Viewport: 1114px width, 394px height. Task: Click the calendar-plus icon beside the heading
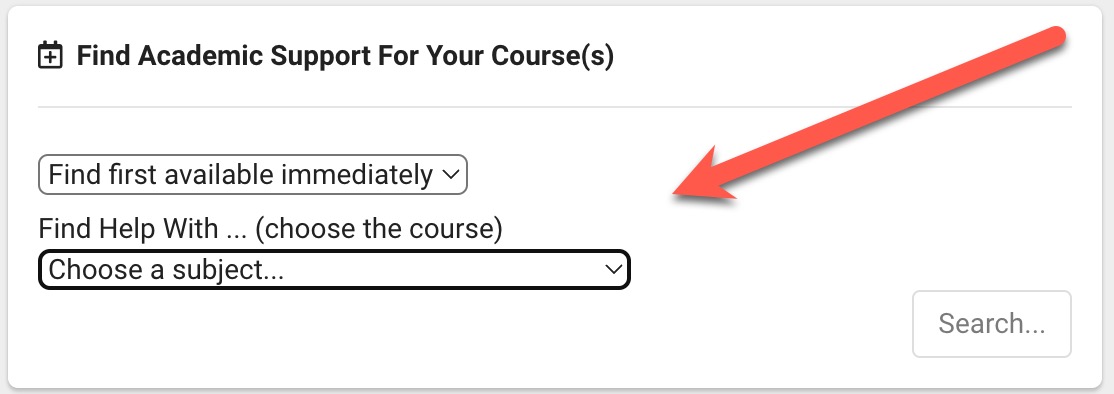point(50,55)
